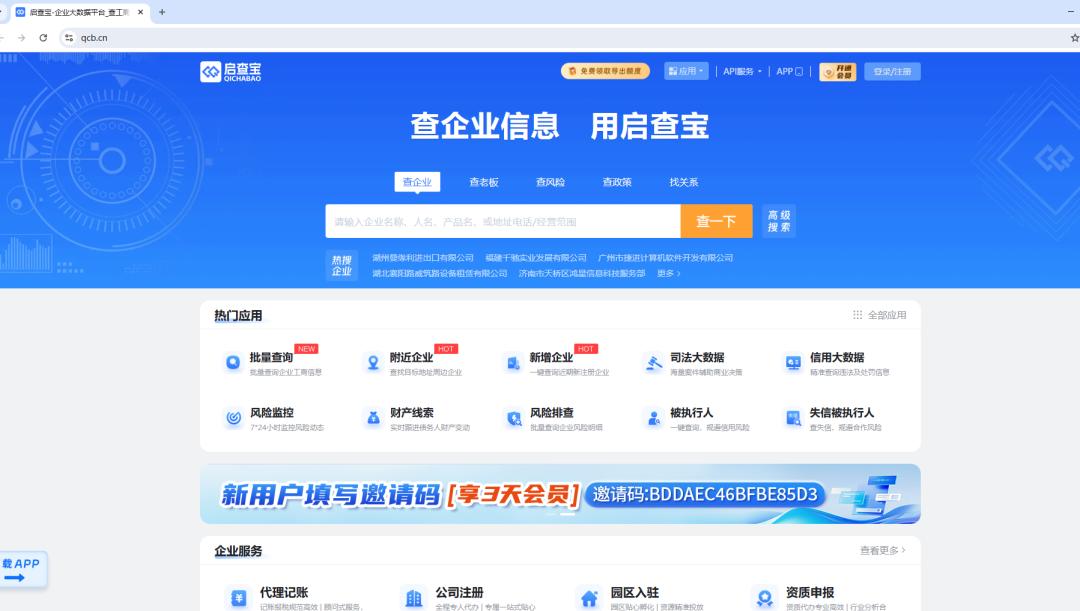Viewport: 1080px width, 611px height.
Task: Click the 批量查询 app icon
Action: (x=233, y=363)
